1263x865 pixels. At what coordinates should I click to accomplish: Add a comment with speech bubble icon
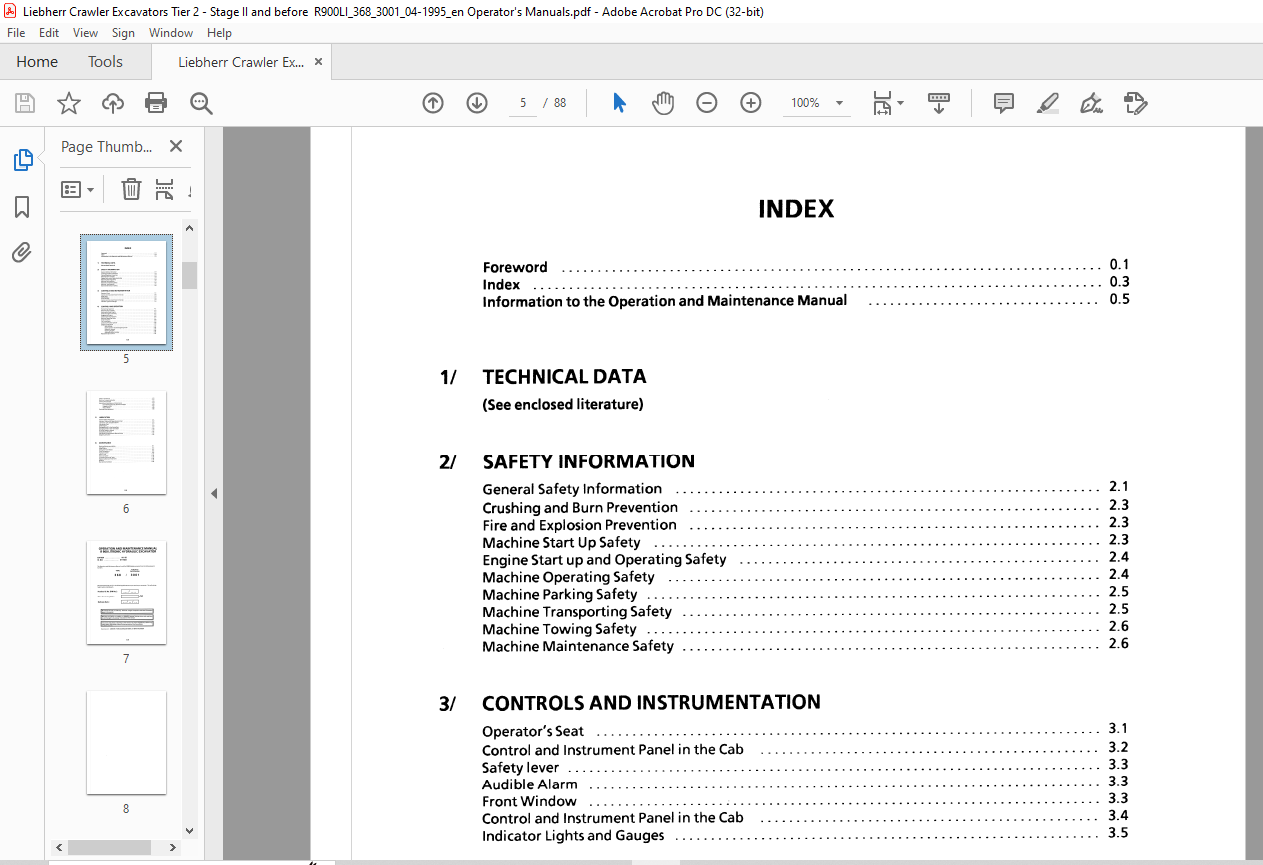(x=1004, y=103)
